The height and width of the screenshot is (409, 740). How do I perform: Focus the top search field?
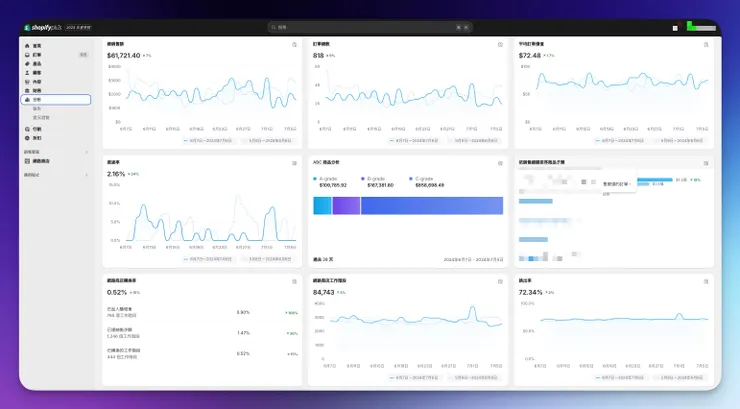coord(370,27)
